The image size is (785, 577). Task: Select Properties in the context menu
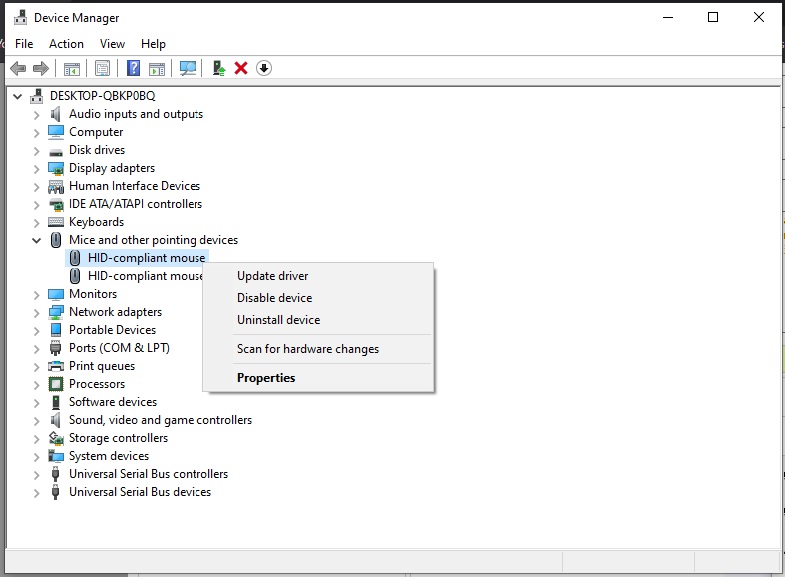coord(266,378)
